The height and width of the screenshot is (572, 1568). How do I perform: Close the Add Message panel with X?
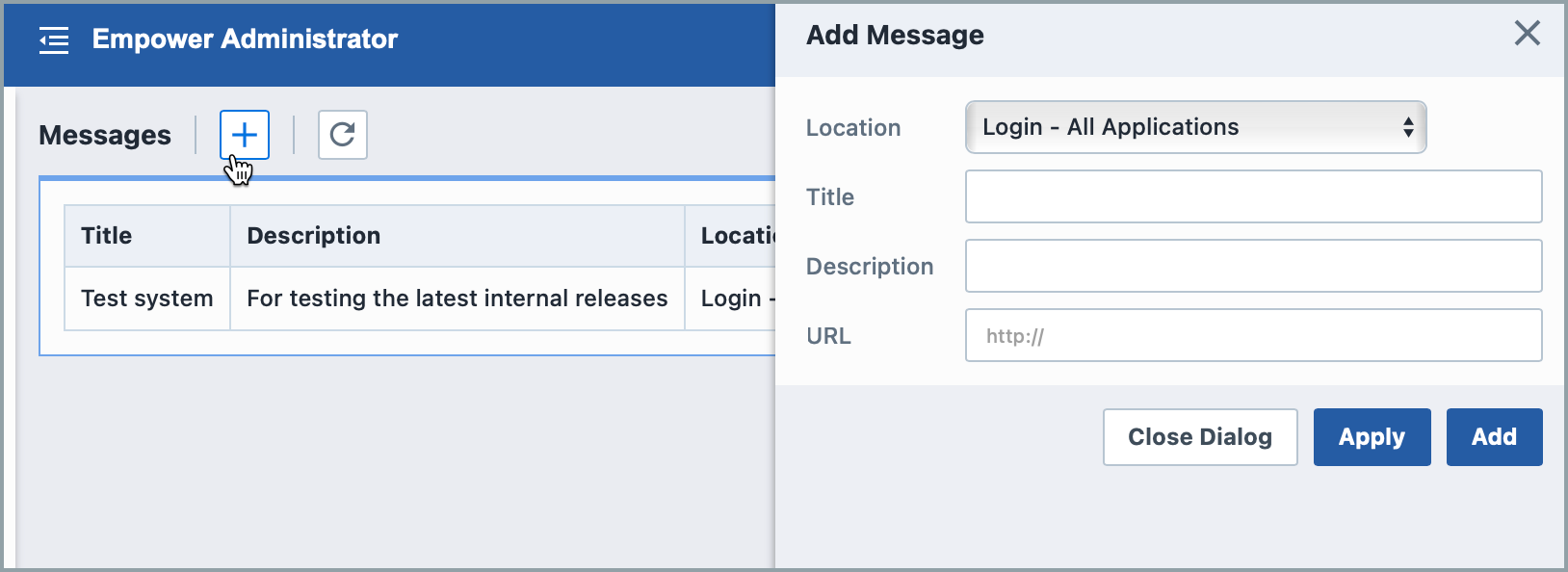(x=1527, y=34)
